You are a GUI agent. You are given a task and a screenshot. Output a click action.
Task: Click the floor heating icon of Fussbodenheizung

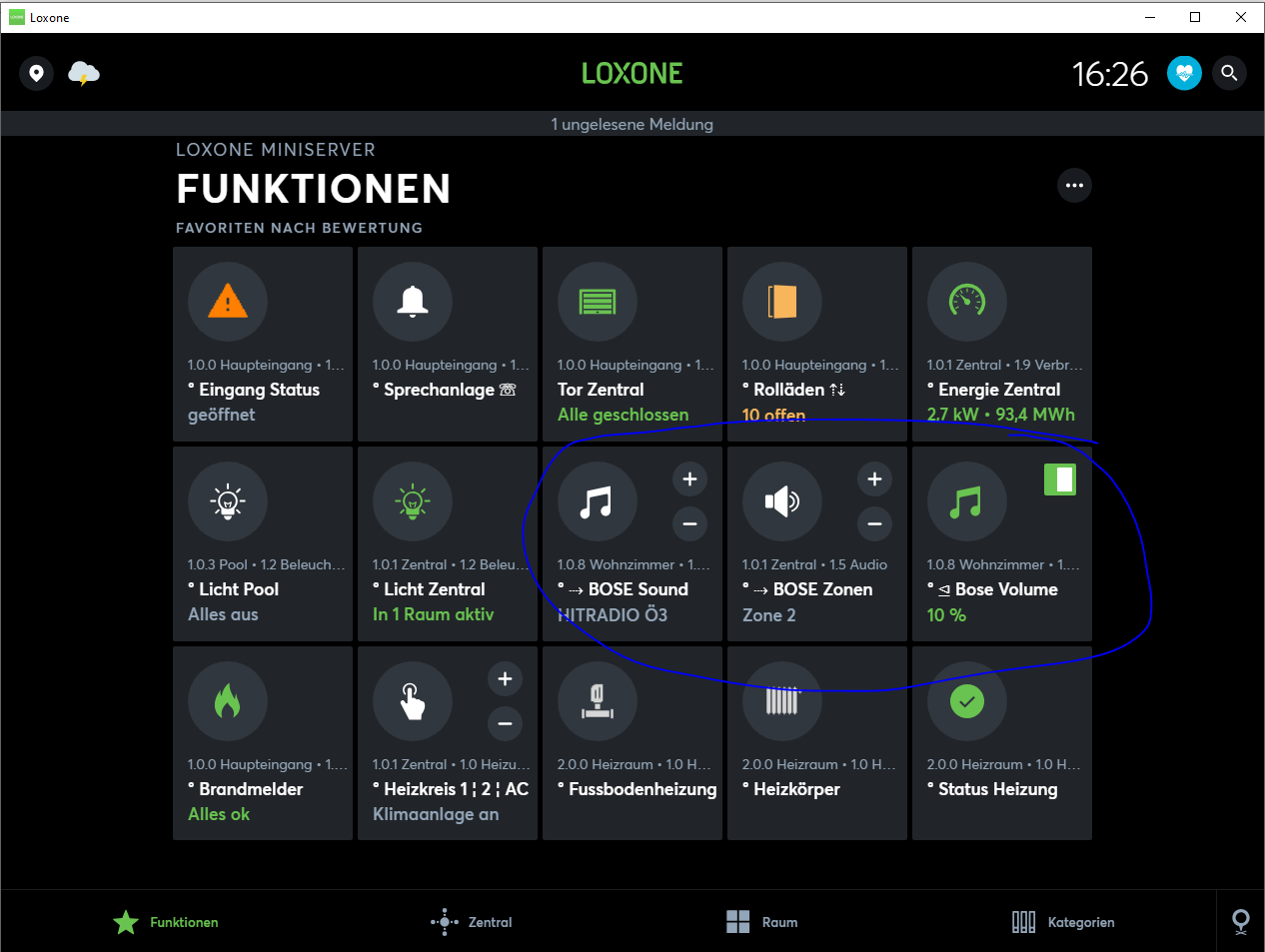(x=598, y=700)
